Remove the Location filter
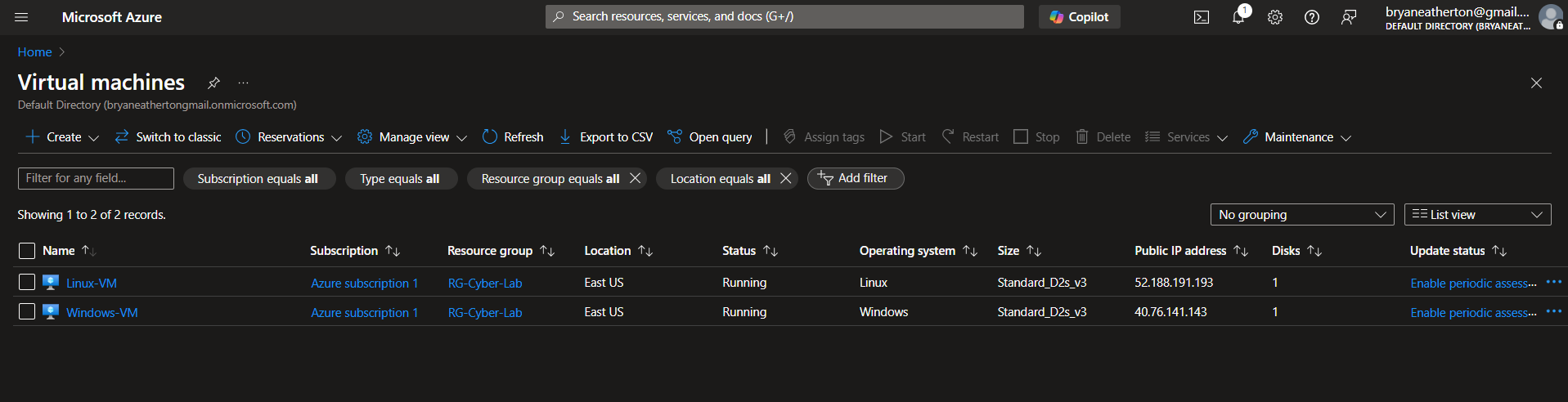1568x402 pixels. point(785,178)
